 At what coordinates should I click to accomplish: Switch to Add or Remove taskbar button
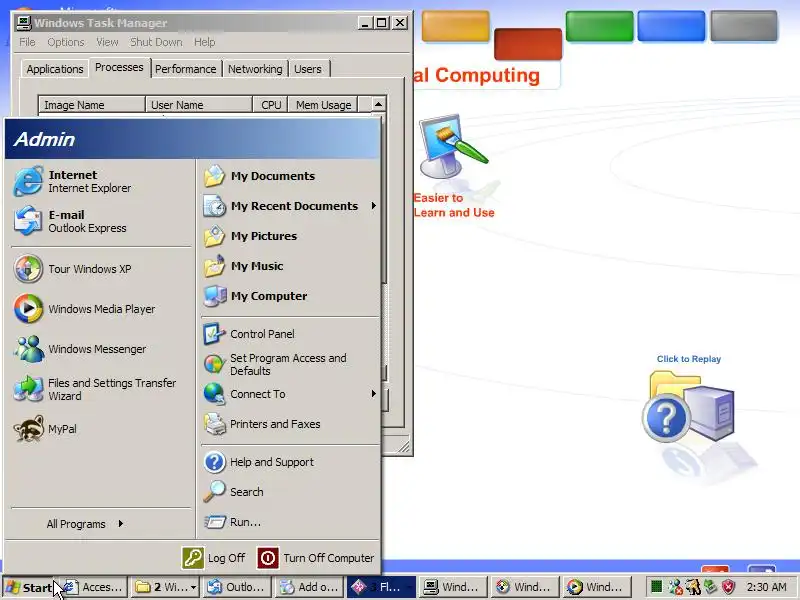309,587
